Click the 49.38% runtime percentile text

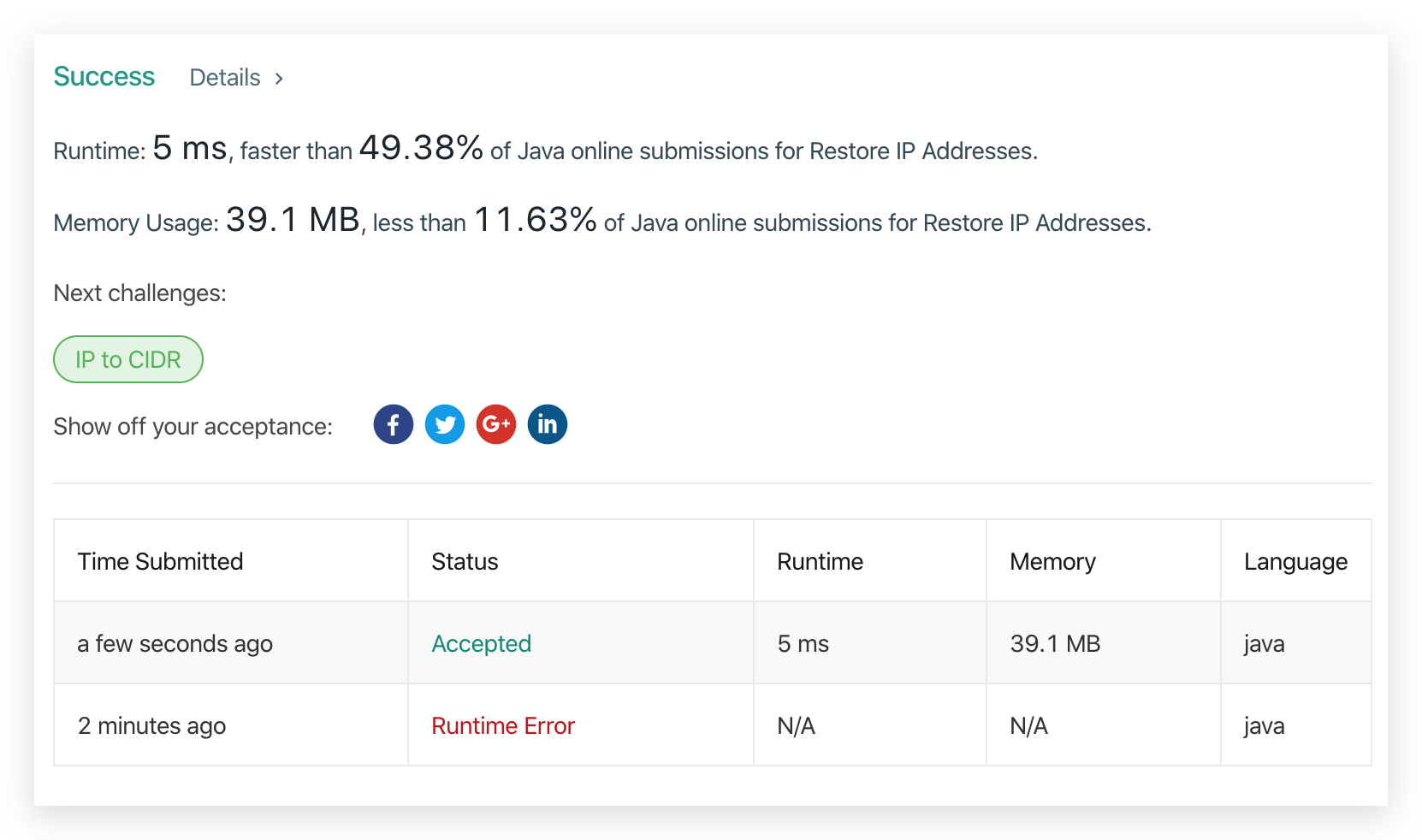click(421, 148)
